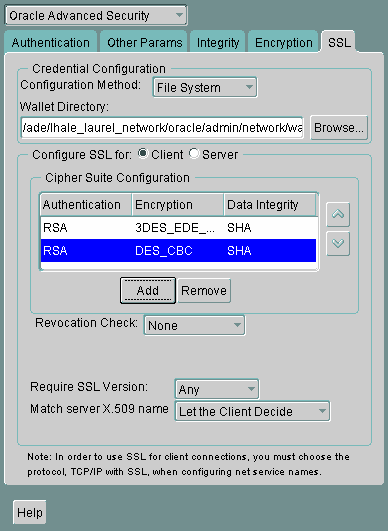Select the Client radio button
The height and width of the screenshot is (531, 388).
(143, 154)
